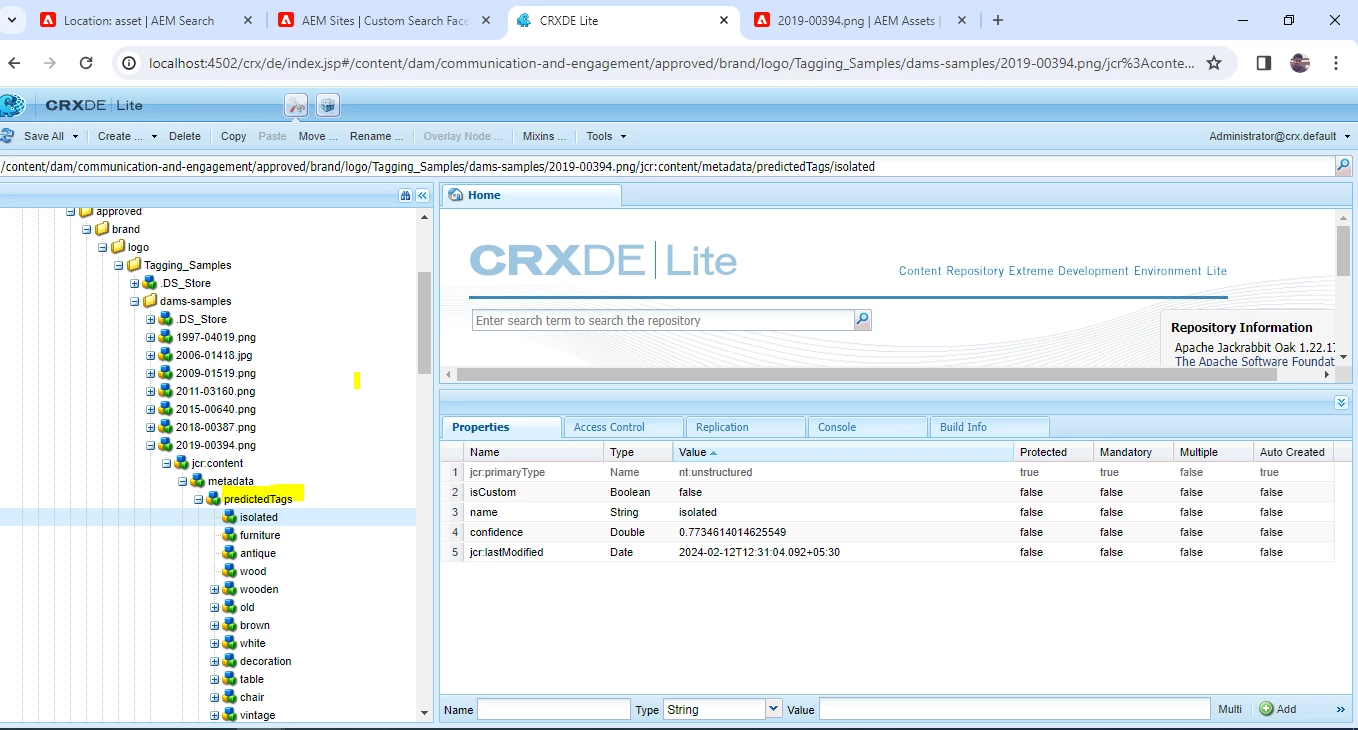
Task: Click the furniture node icon
Action: pyautogui.click(x=230, y=535)
